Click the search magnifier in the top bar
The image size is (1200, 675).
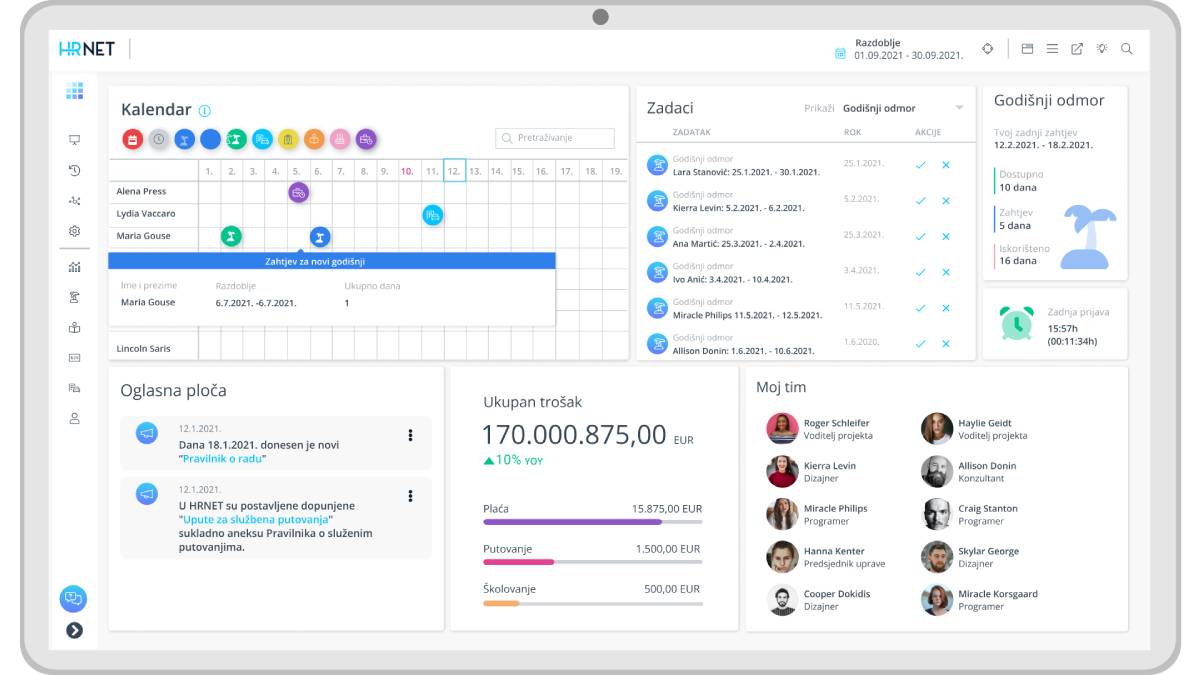(1127, 49)
